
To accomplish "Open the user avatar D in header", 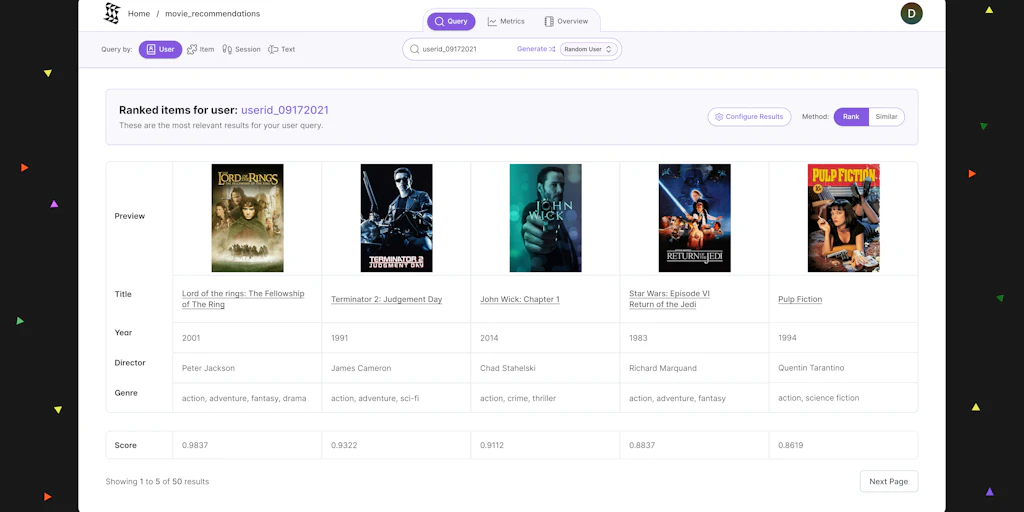I will pos(911,13).
